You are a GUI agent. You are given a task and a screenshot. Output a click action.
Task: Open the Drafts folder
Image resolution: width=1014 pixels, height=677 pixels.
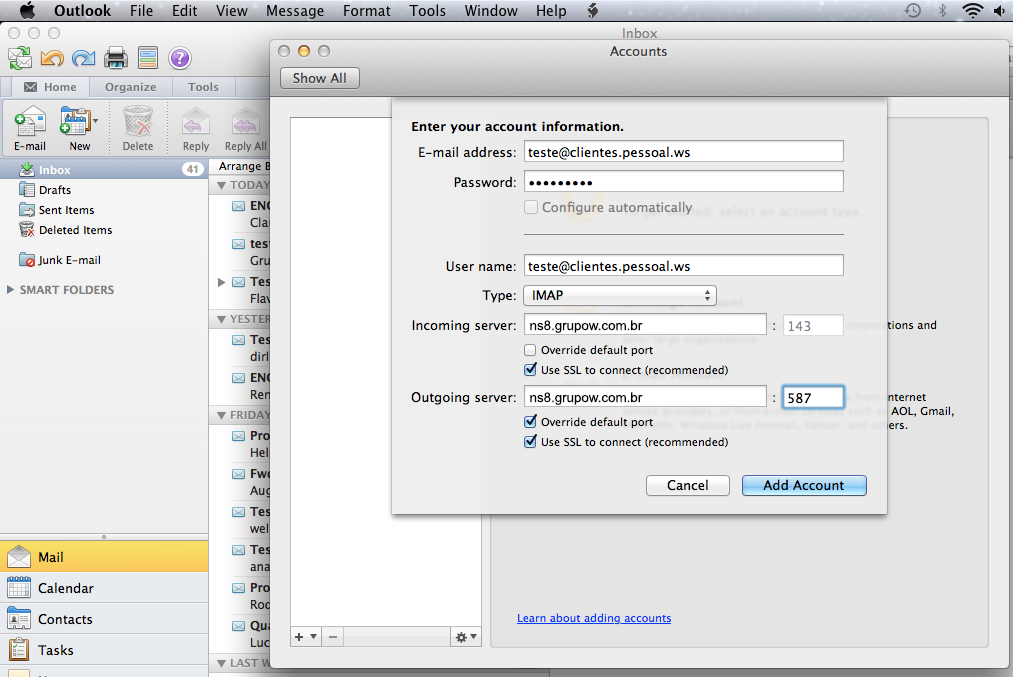pyautogui.click(x=54, y=189)
